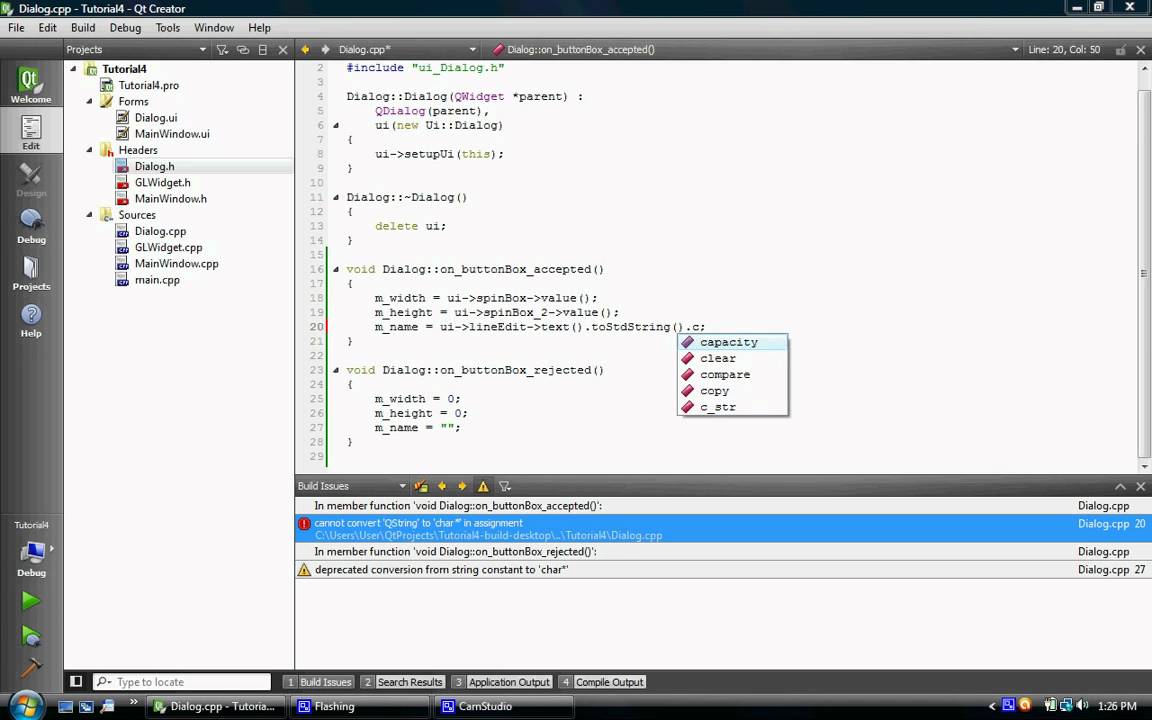Viewport: 1152px width, 720px height.
Task: Switch to CamStudio in the taskbar
Action: (x=505, y=706)
